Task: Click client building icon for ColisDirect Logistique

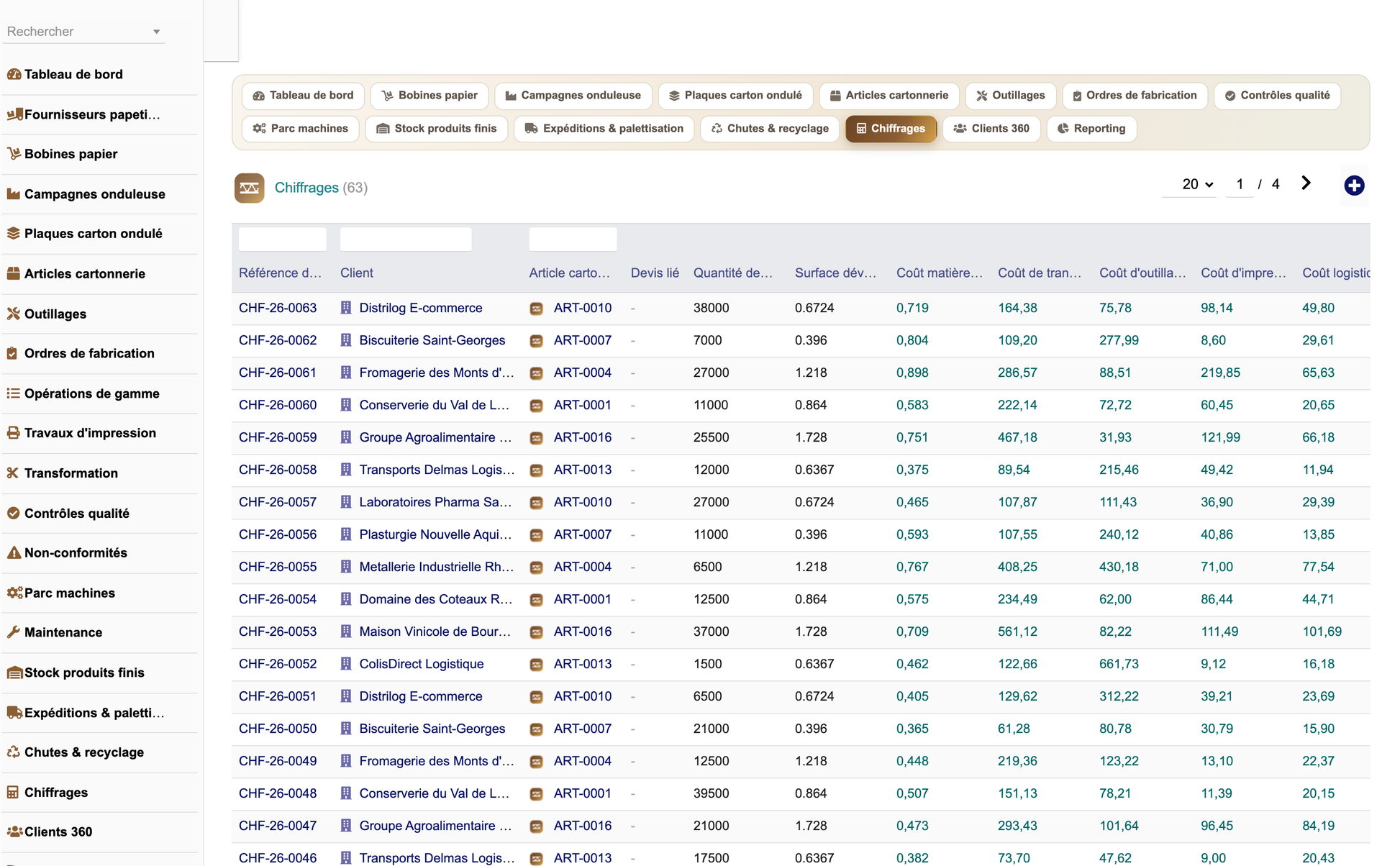Action: [x=346, y=664]
